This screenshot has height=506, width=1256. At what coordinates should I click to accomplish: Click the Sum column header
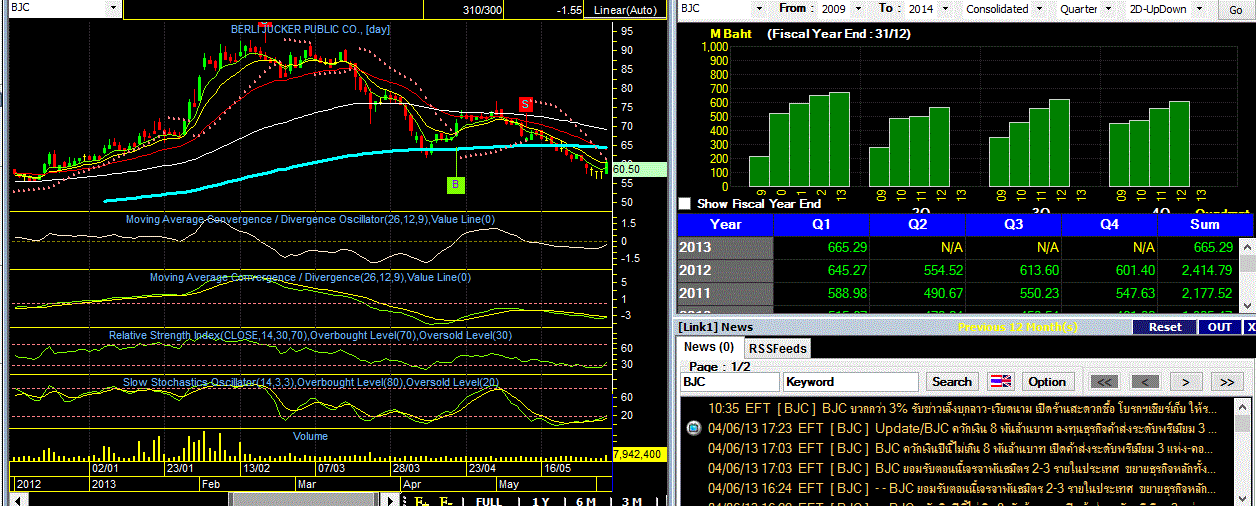point(1205,224)
